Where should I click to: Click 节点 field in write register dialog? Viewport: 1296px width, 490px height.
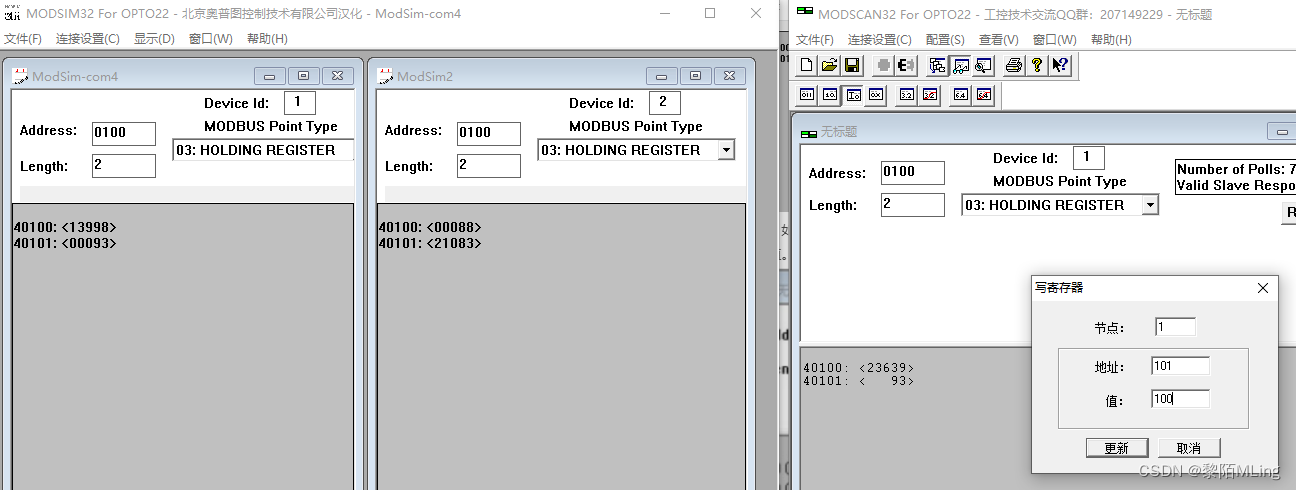1174,327
